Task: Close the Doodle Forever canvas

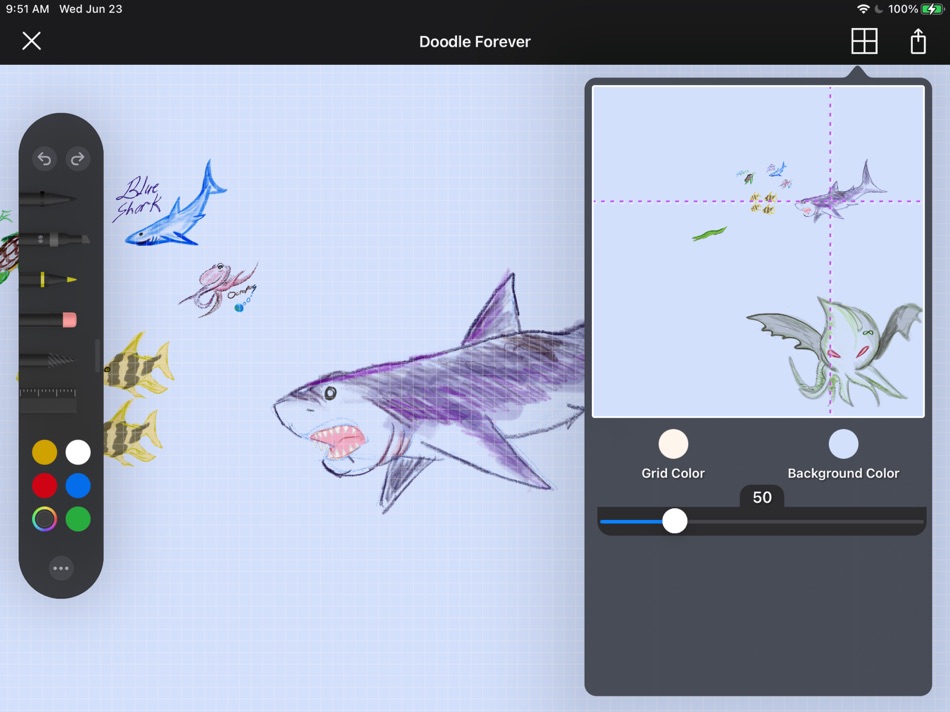Action: [x=32, y=41]
